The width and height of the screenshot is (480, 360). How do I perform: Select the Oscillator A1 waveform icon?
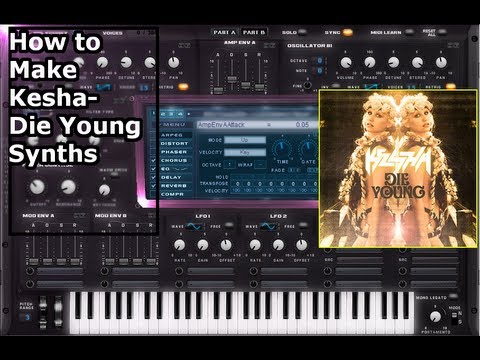[104, 88]
